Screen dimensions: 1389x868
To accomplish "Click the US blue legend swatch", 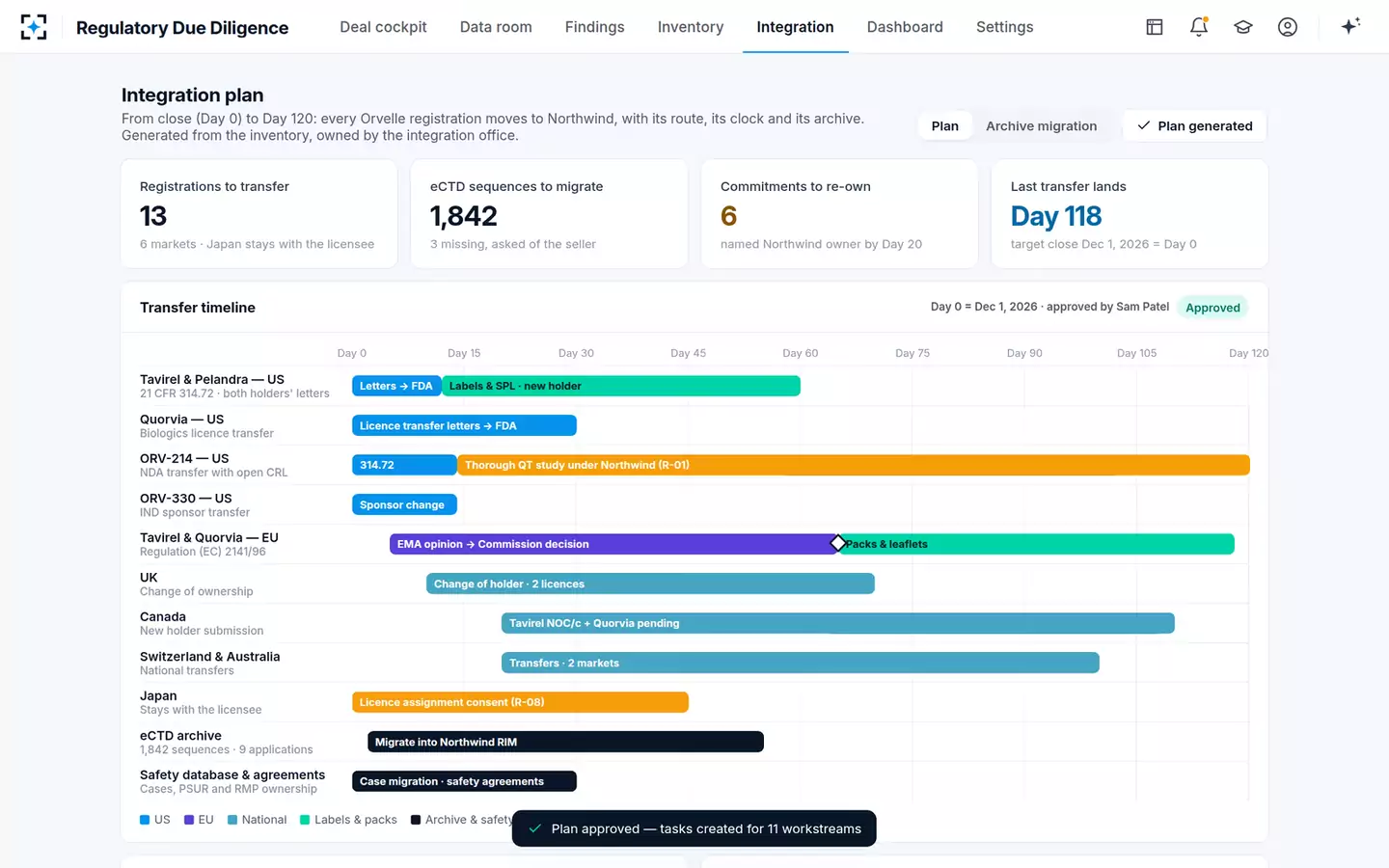I will tap(145, 820).
